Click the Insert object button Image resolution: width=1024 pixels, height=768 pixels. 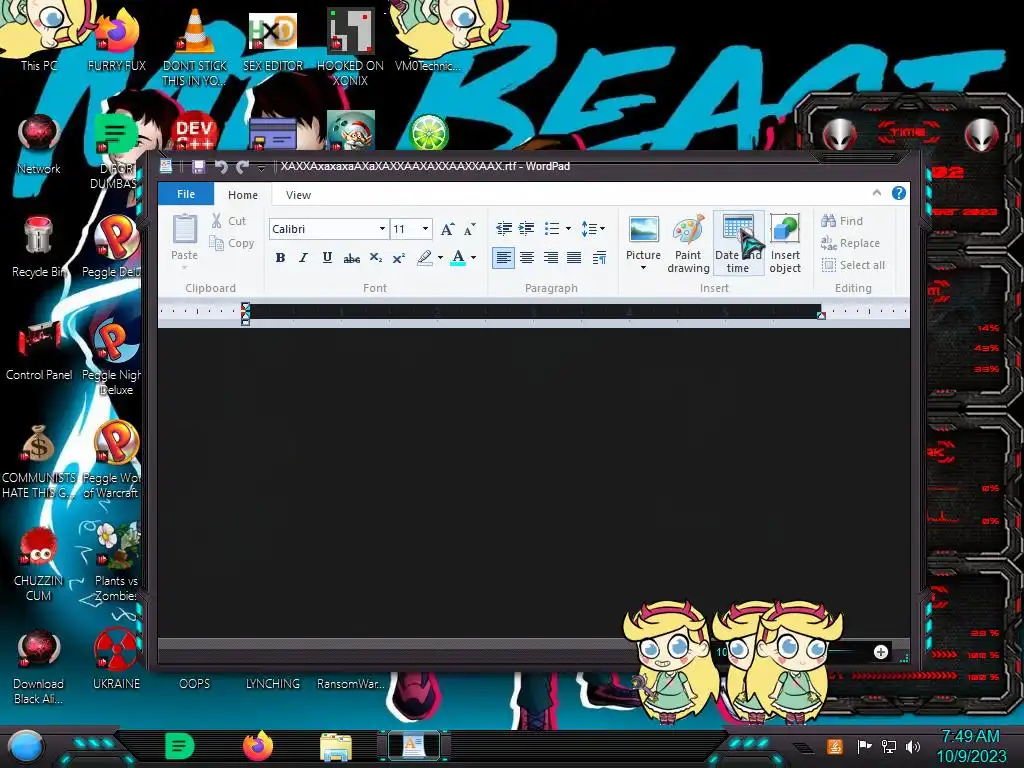point(785,244)
